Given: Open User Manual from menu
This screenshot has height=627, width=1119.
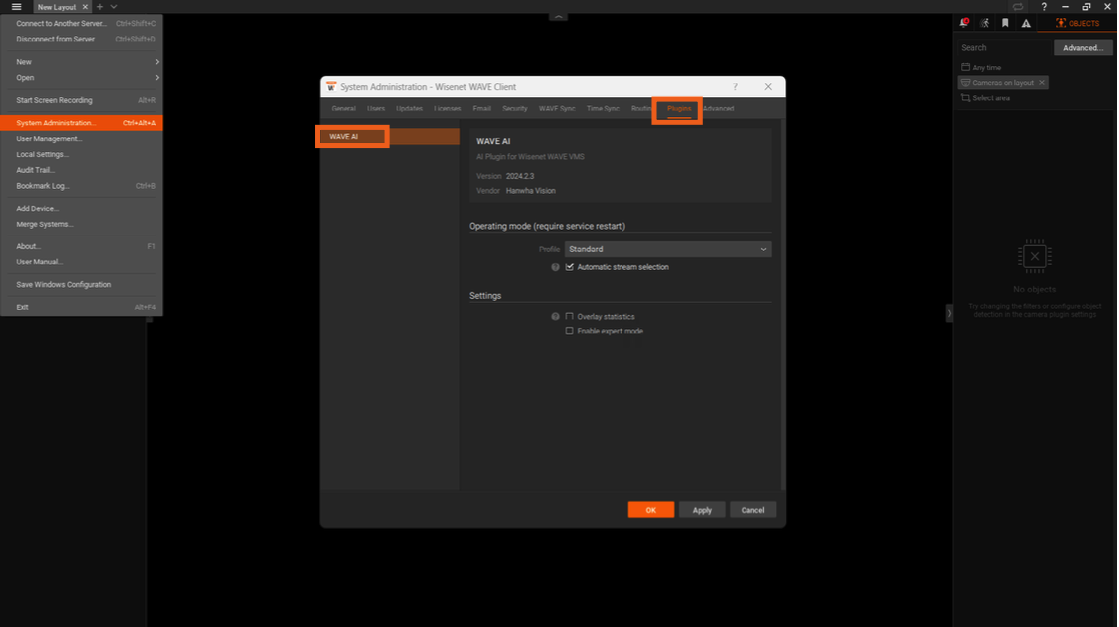Looking at the screenshot, I should (81, 262).
